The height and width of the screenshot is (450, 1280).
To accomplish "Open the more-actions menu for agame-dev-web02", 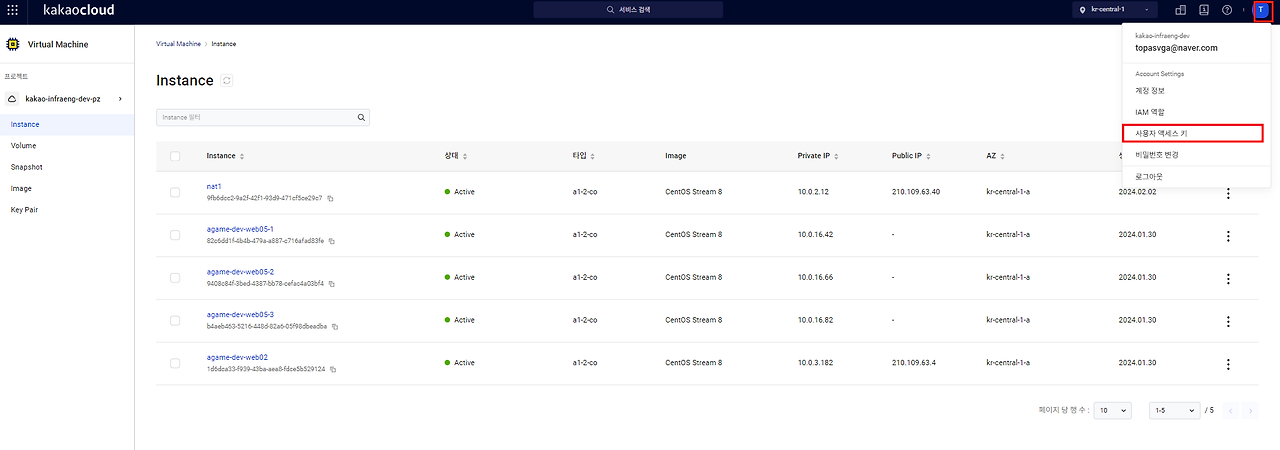I will pyautogui.click(x=1228, y=364).
